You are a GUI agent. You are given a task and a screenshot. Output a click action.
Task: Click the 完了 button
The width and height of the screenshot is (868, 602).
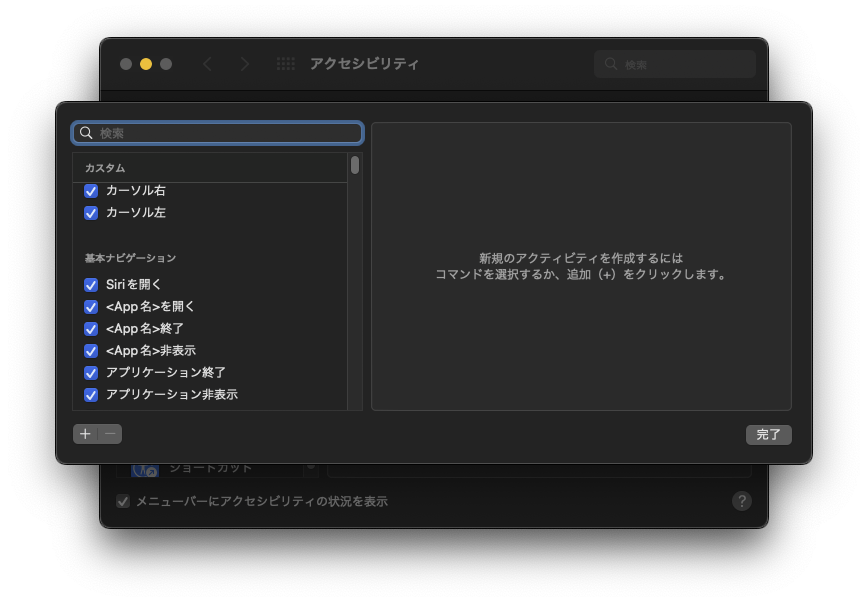(768, 435)
